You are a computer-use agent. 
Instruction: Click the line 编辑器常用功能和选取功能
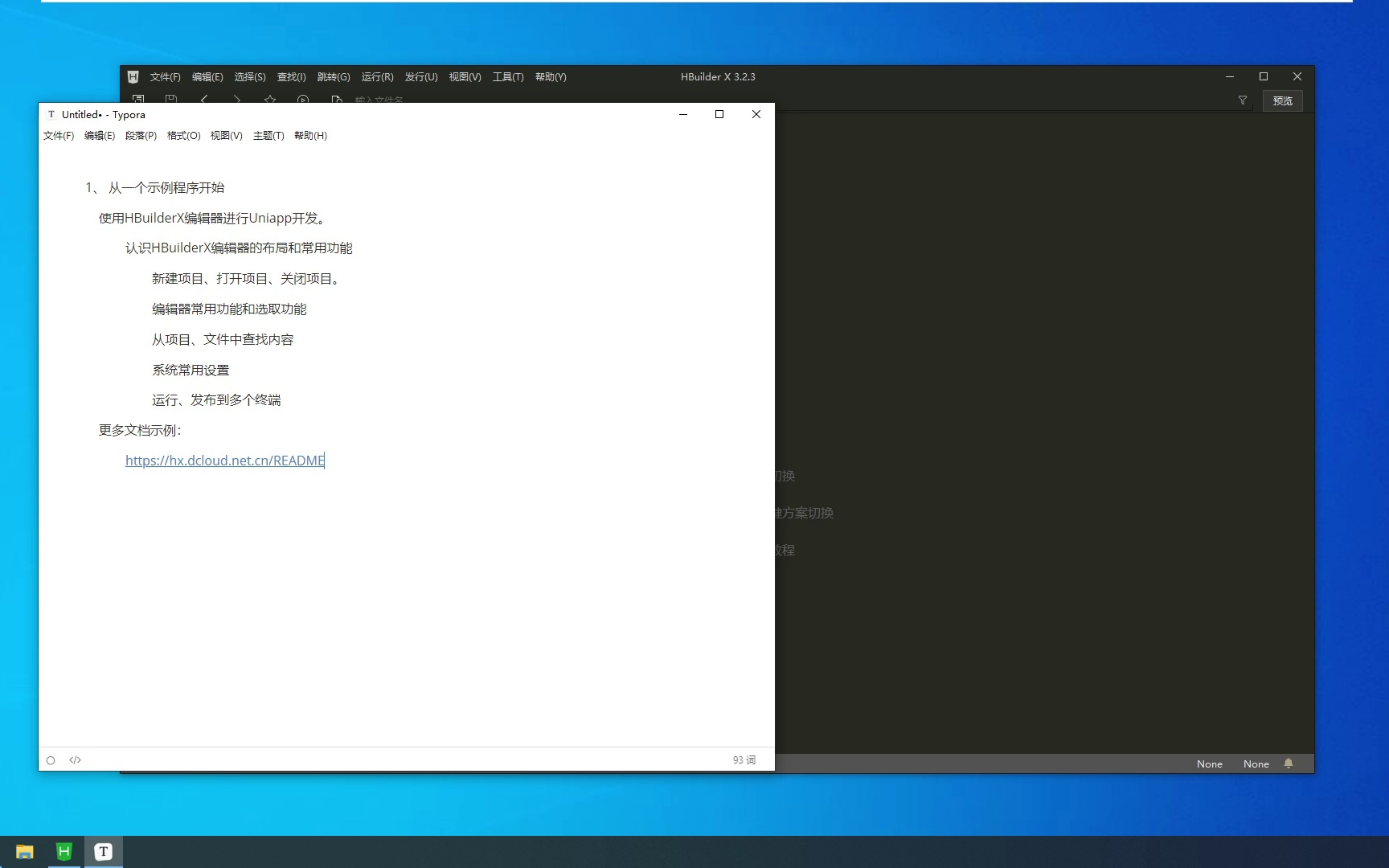pyautogui.click(x=229, y=309)
